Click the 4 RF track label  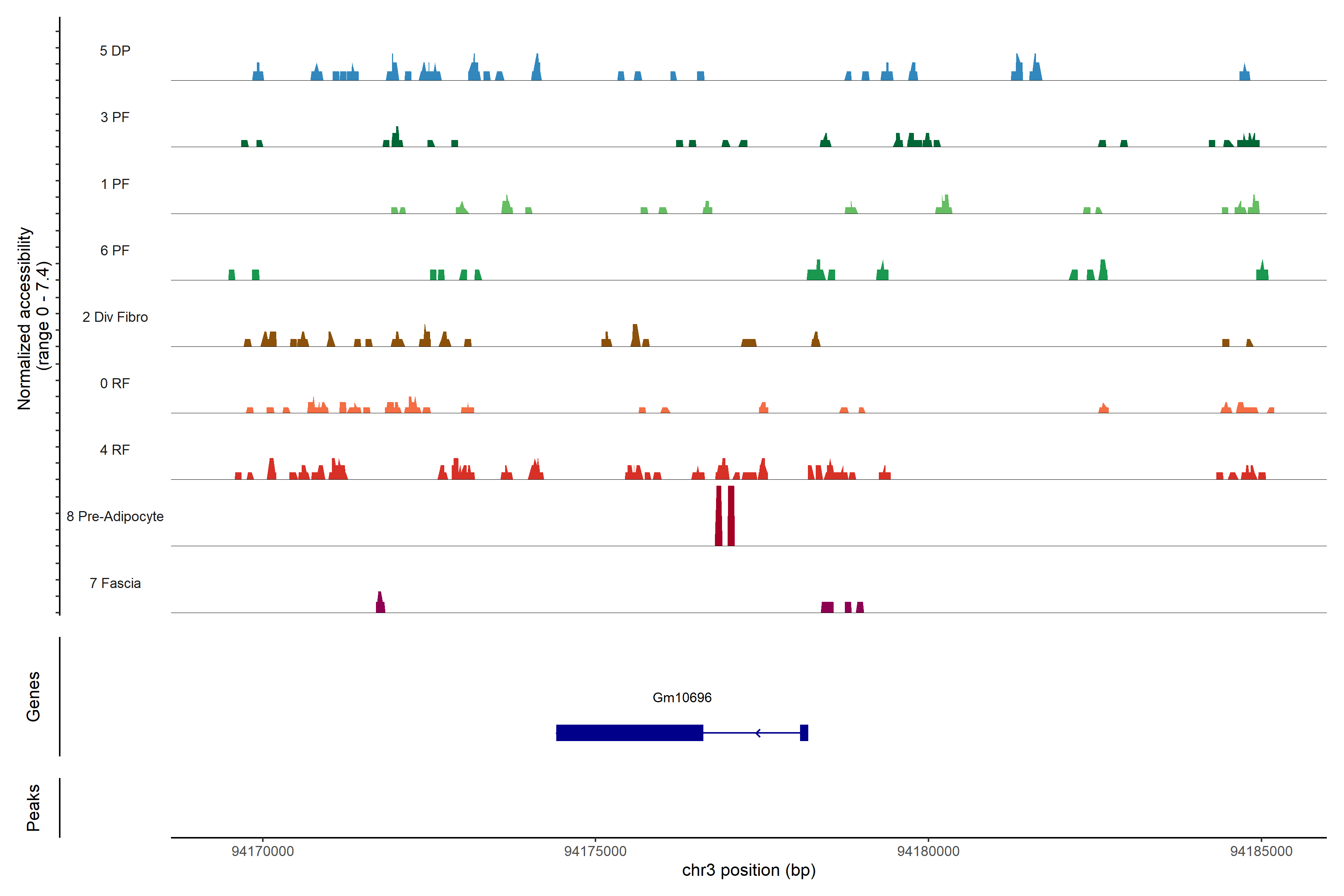[x=115, y=450]
